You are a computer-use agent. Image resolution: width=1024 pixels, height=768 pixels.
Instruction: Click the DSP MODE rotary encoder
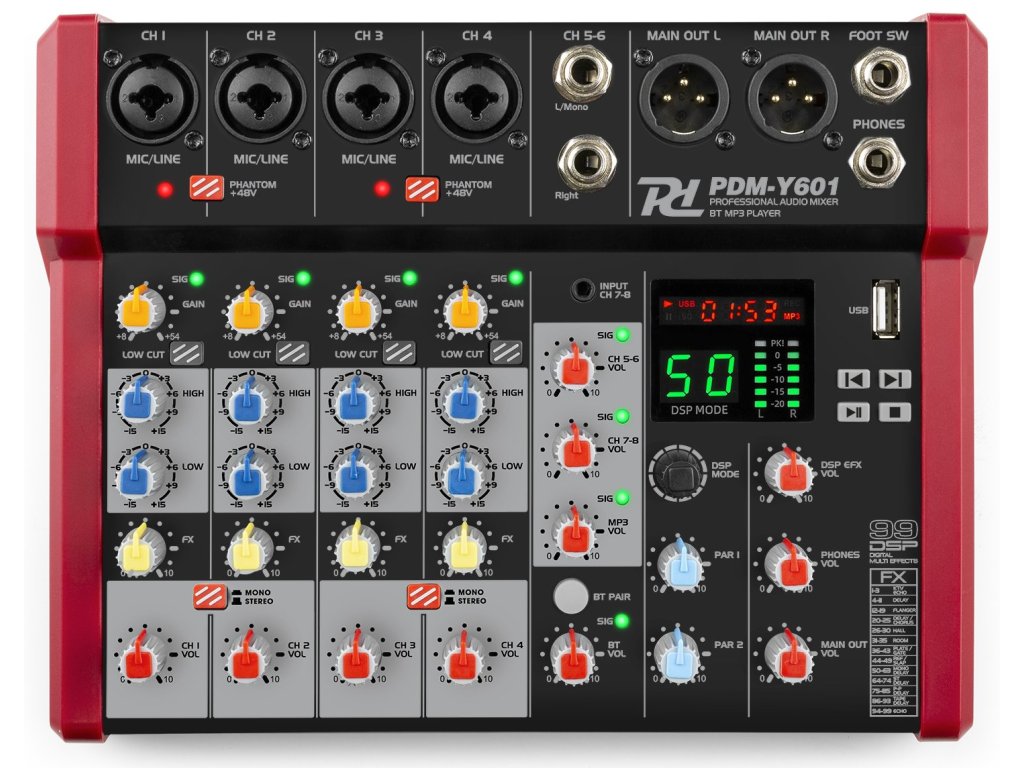pos(679,473)
